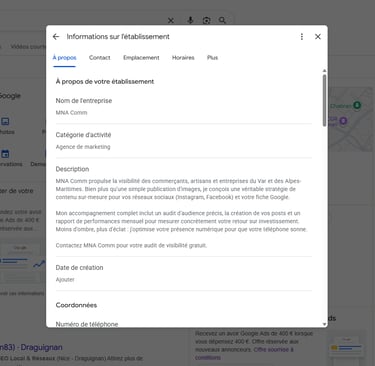
Task: Edit the Nom de l'entreprise field
Action: (184, 107)
